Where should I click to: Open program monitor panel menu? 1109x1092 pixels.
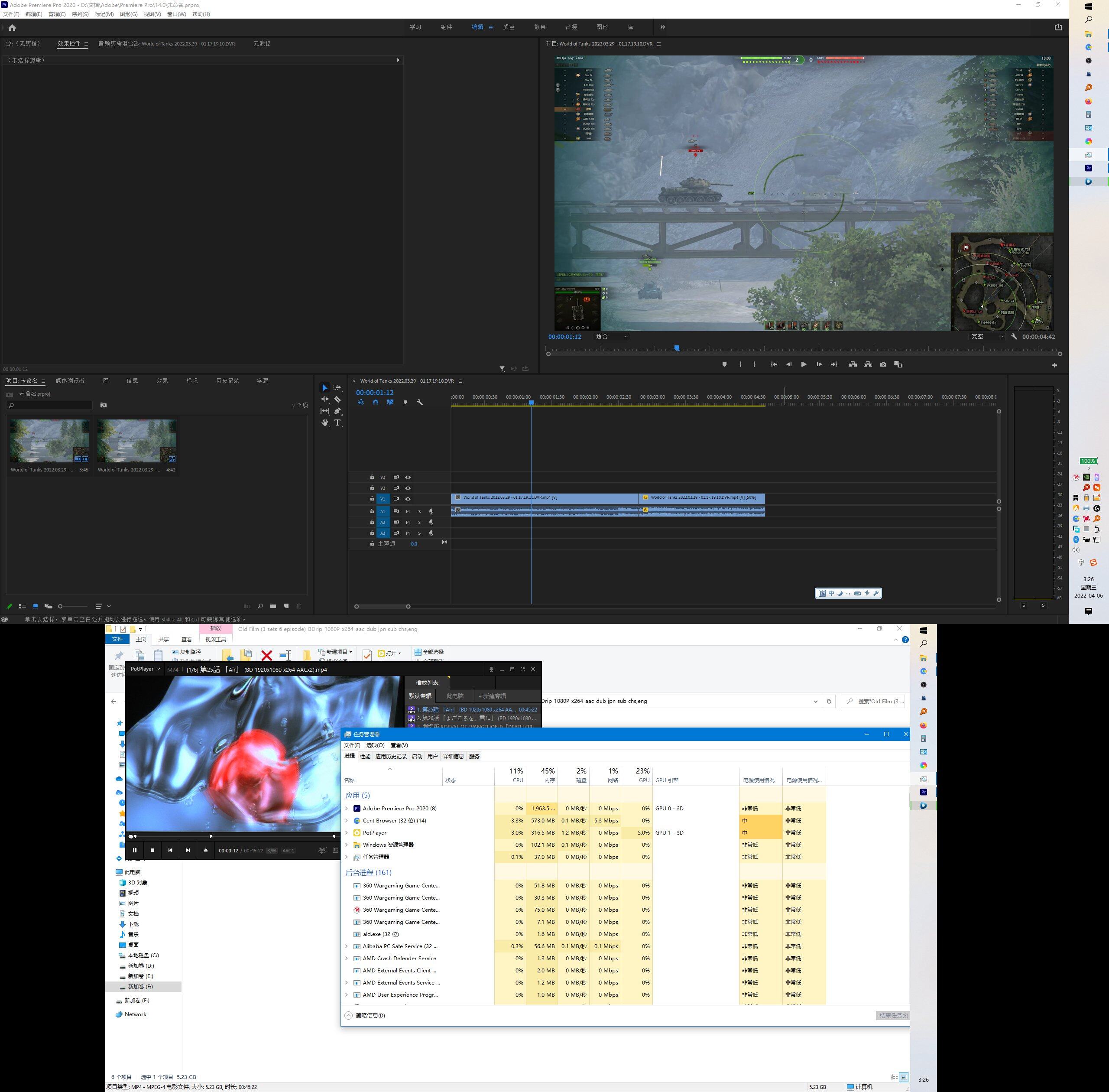(658, 44)
